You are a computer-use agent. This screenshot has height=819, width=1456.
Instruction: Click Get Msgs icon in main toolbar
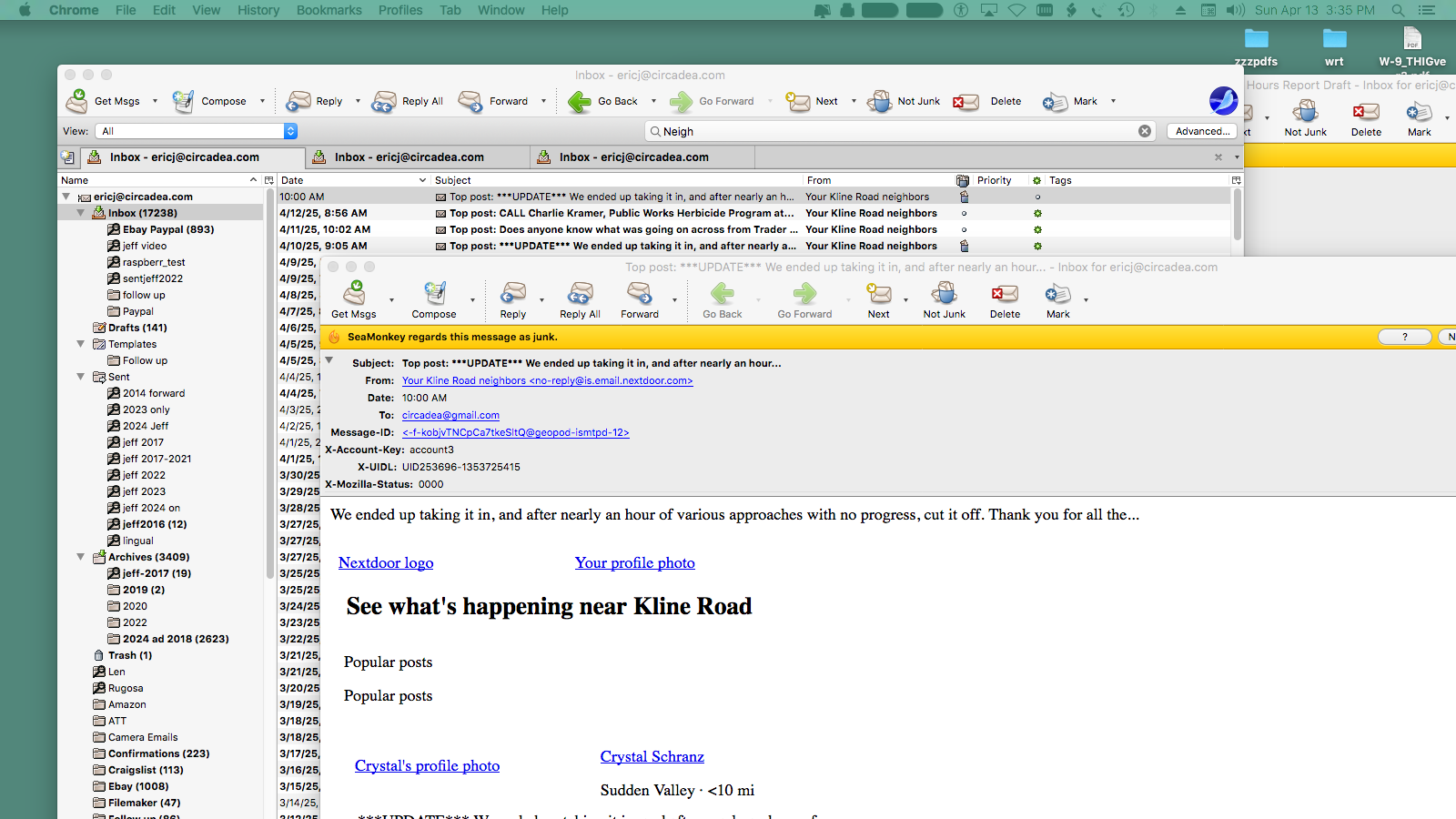point(77,101)
